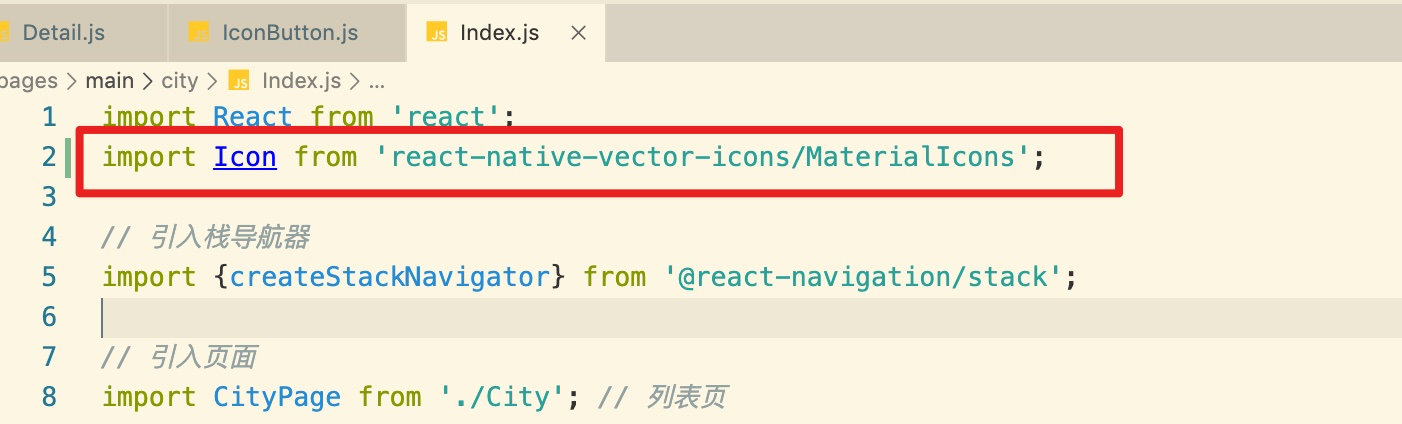This screenshot has height=424, width=1402.
Task: Open the 'pages' breadcrumb segment
Action: tap(29, 81)
